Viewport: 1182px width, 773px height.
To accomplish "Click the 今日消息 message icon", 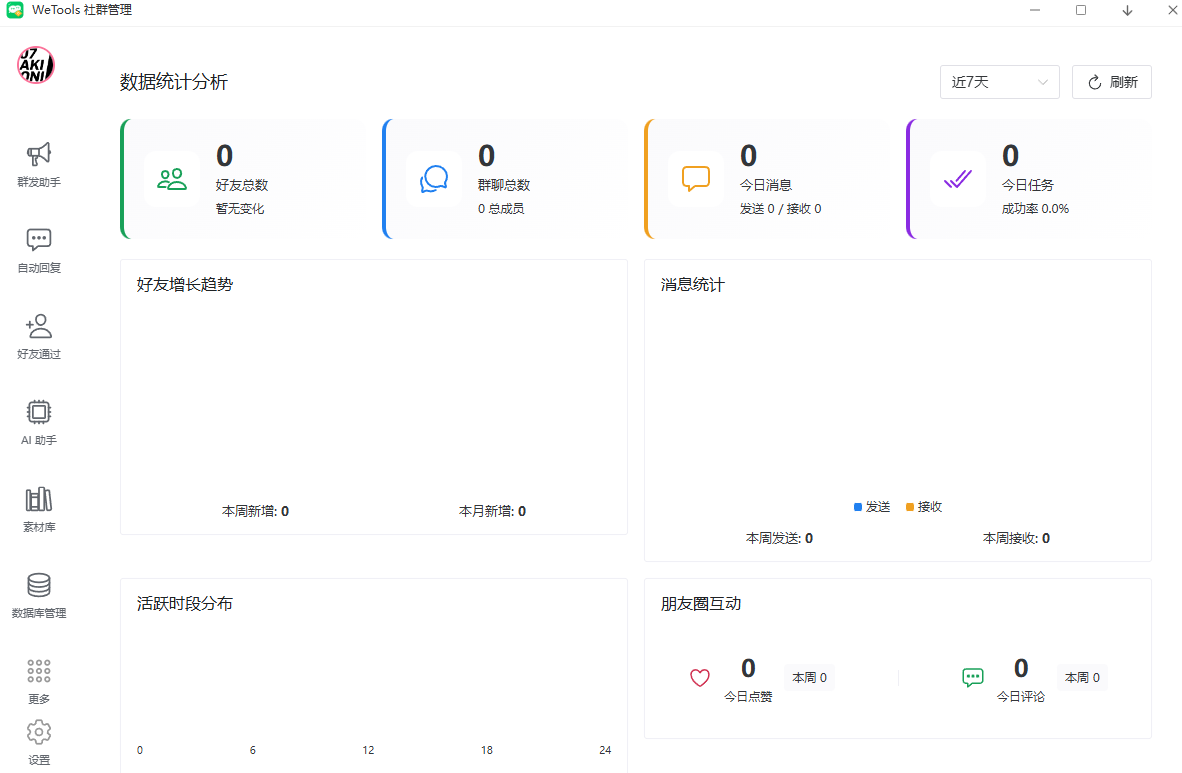I will pyautogui.click(x=696, y=179).
